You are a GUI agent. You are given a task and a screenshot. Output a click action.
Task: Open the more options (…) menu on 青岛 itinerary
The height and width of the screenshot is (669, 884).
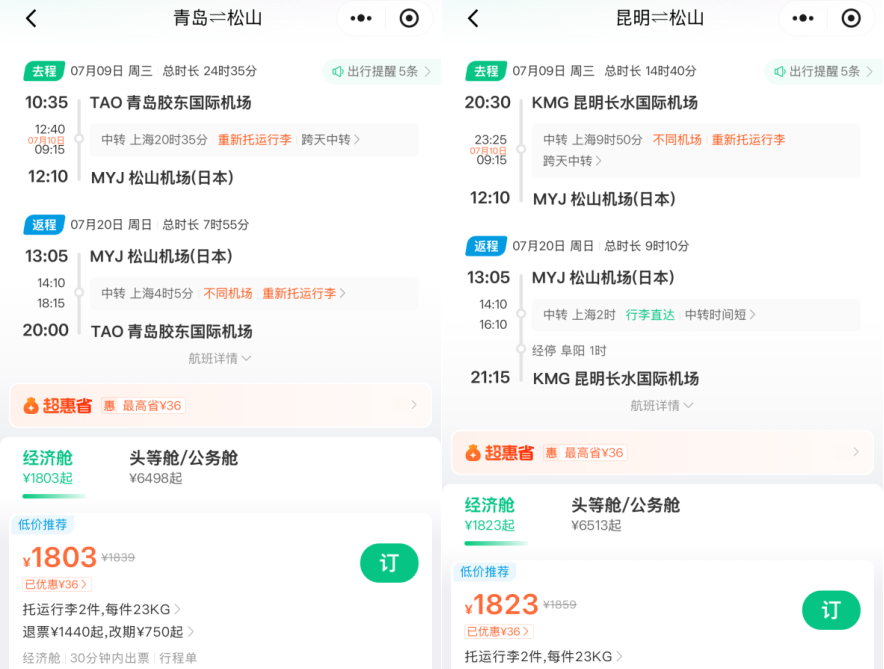click(361, 18)
